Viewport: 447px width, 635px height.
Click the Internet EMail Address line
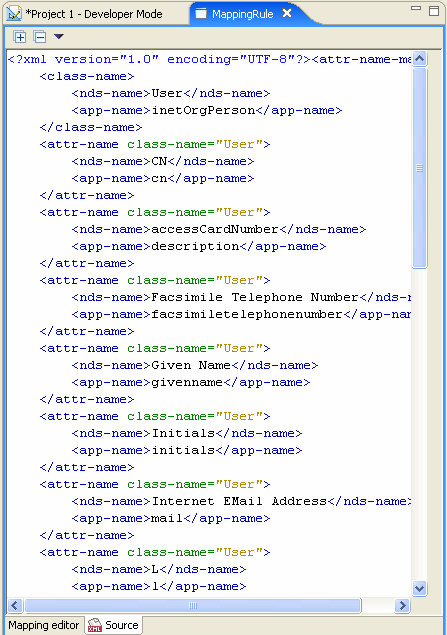pos(241,502)
